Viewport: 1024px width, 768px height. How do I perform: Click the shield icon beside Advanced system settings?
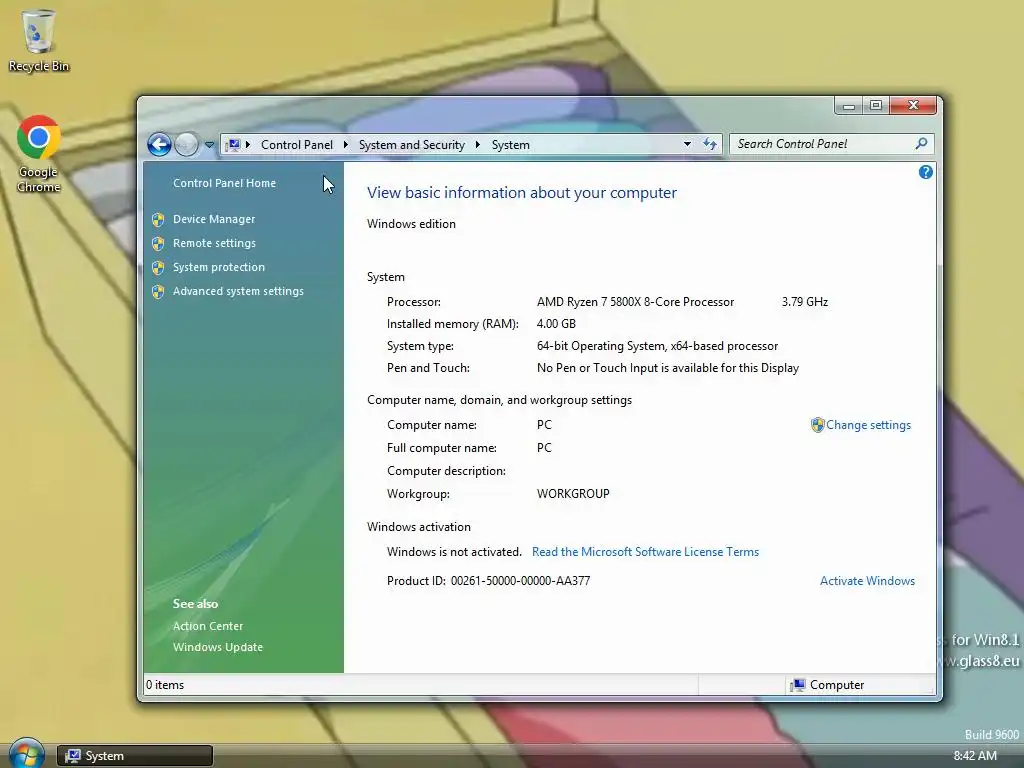tap(158, 292)
